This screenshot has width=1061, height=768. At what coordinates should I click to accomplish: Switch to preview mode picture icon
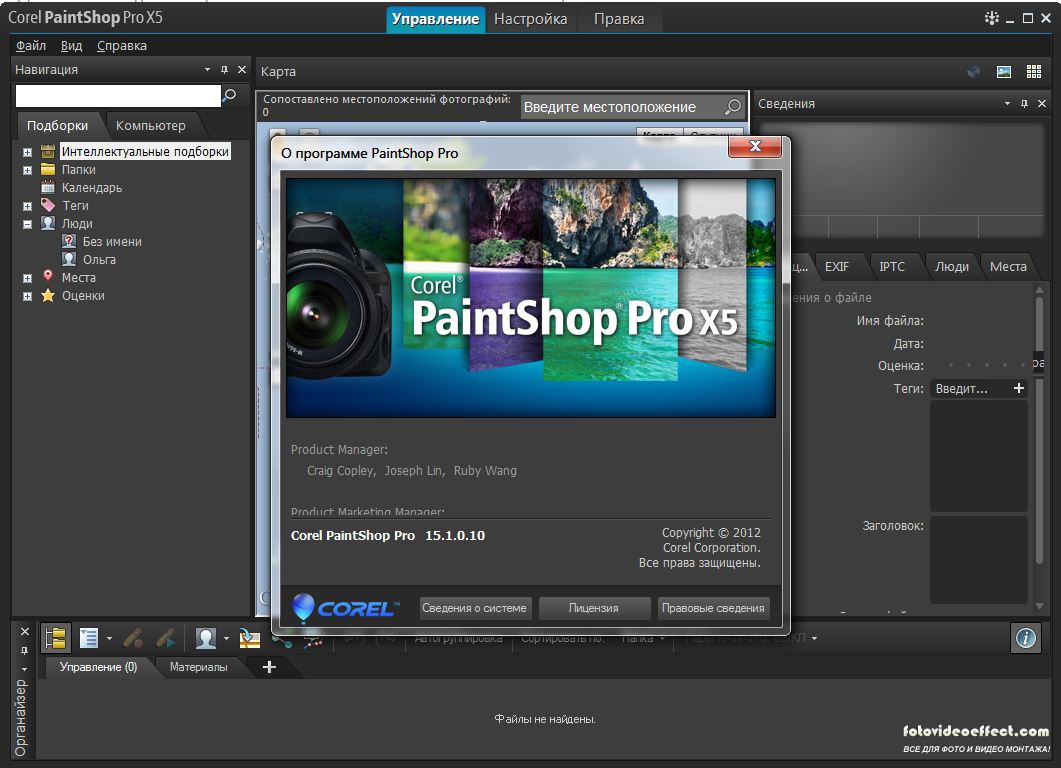tap(1004, 71)
